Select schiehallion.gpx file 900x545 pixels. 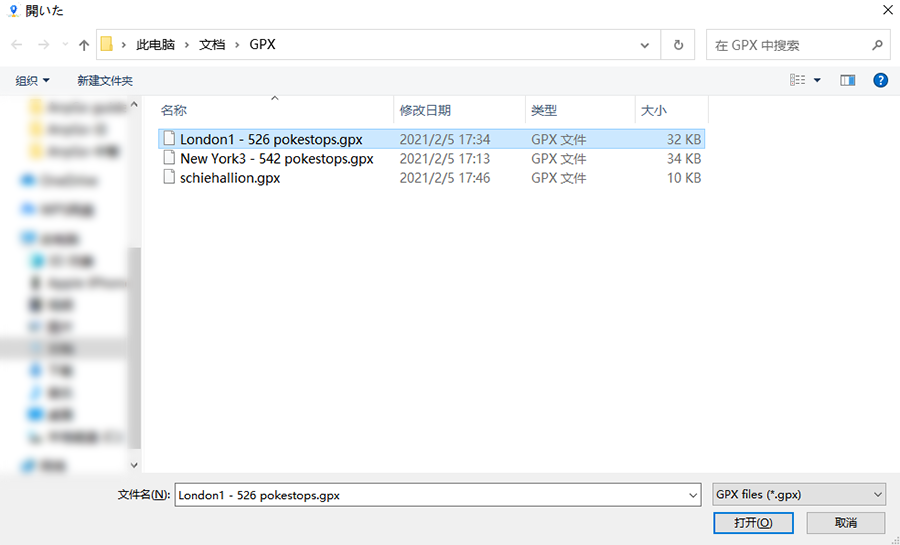coord(431,178)
